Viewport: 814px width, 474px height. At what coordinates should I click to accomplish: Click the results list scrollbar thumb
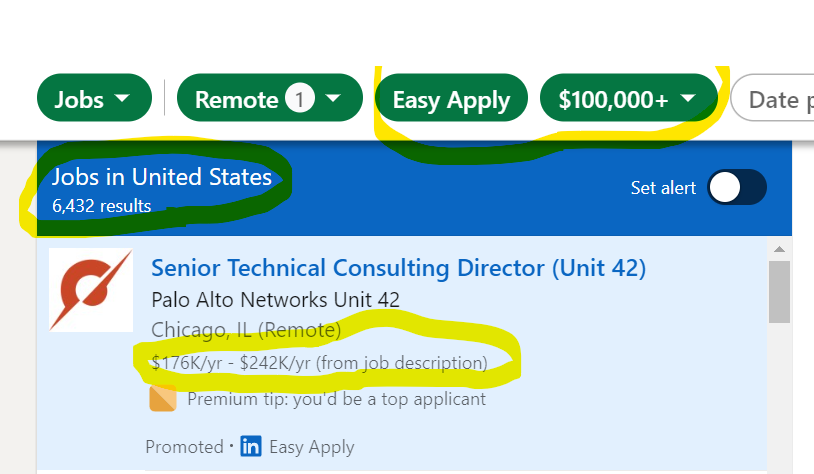pos(779,292)
